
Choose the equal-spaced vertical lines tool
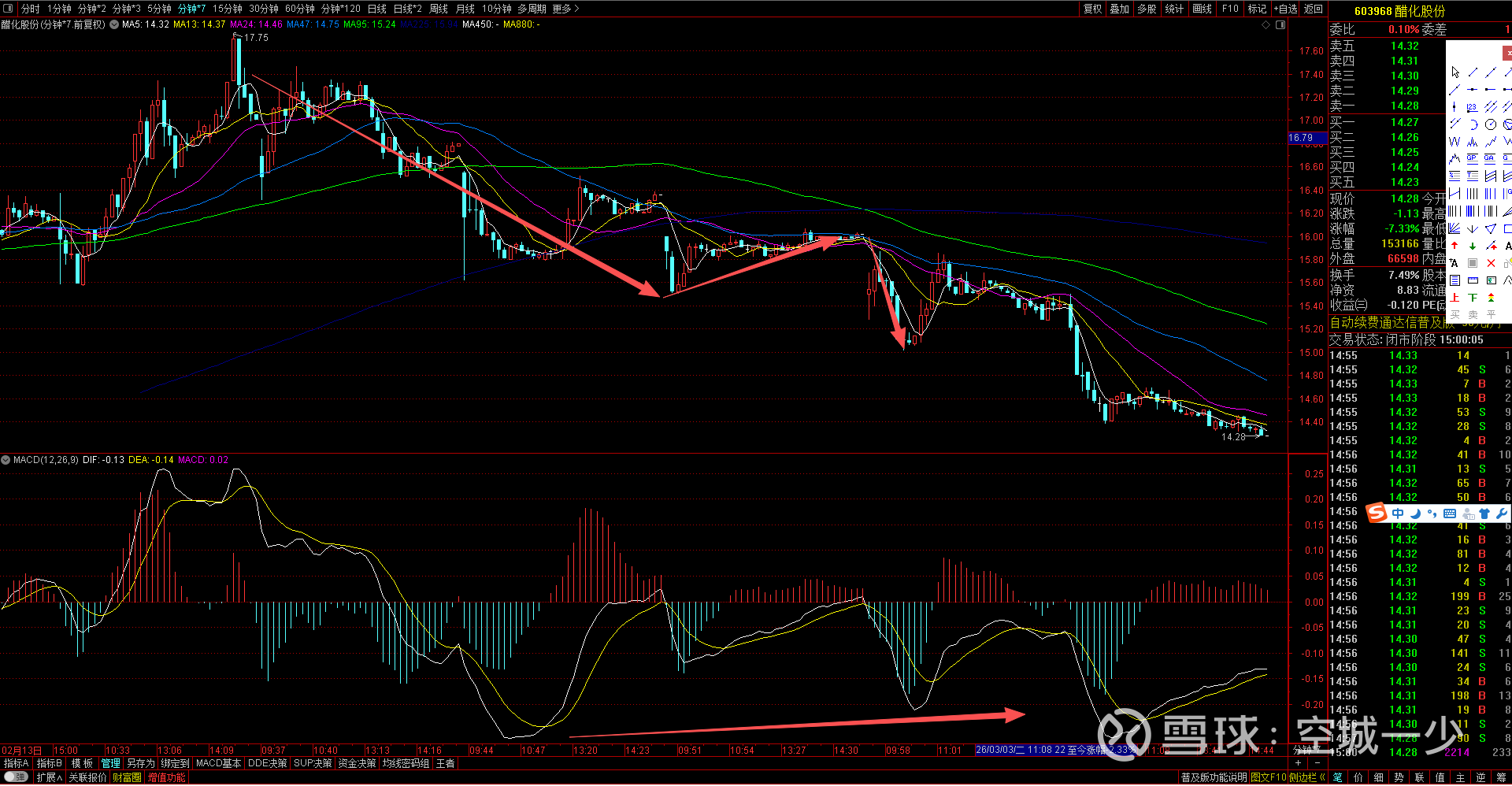(1472, 194)
